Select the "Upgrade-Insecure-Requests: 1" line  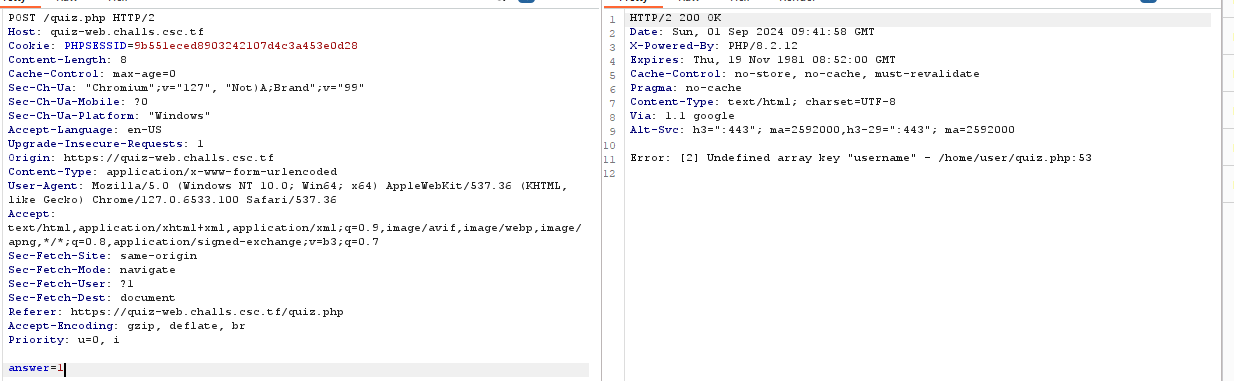(106, 144)
